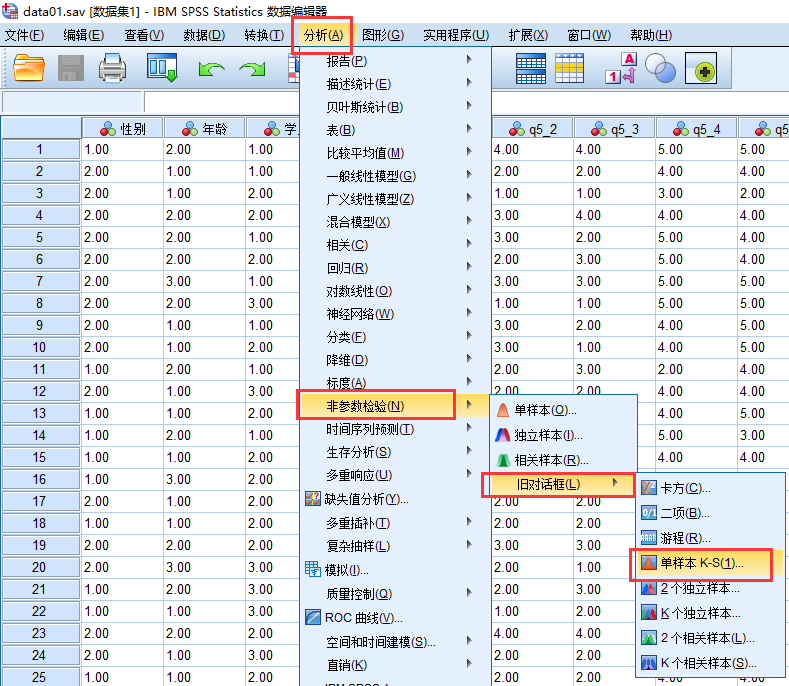
Task: Click the 单样本 K-S icon
Action: pyautogui.click(x=649, y=563)
